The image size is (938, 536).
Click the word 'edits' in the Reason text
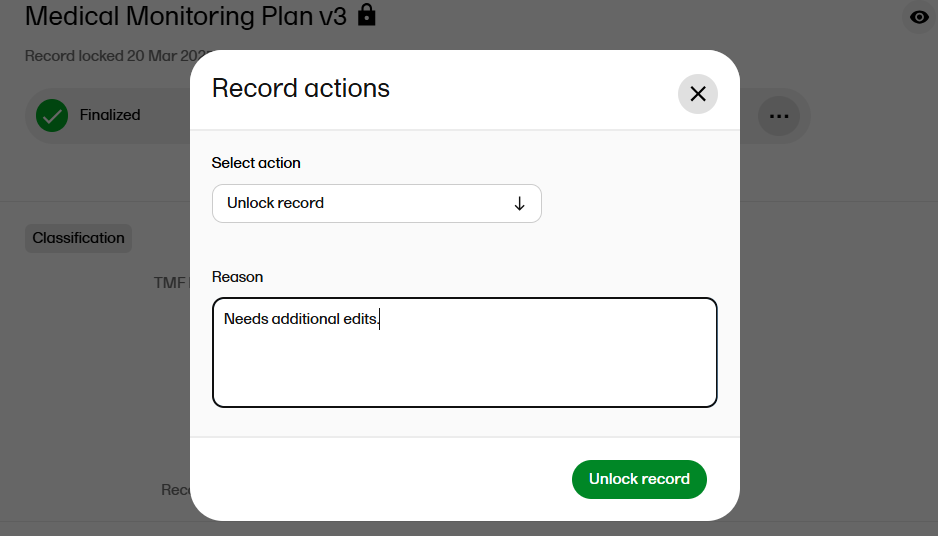(x=360, y=319)
